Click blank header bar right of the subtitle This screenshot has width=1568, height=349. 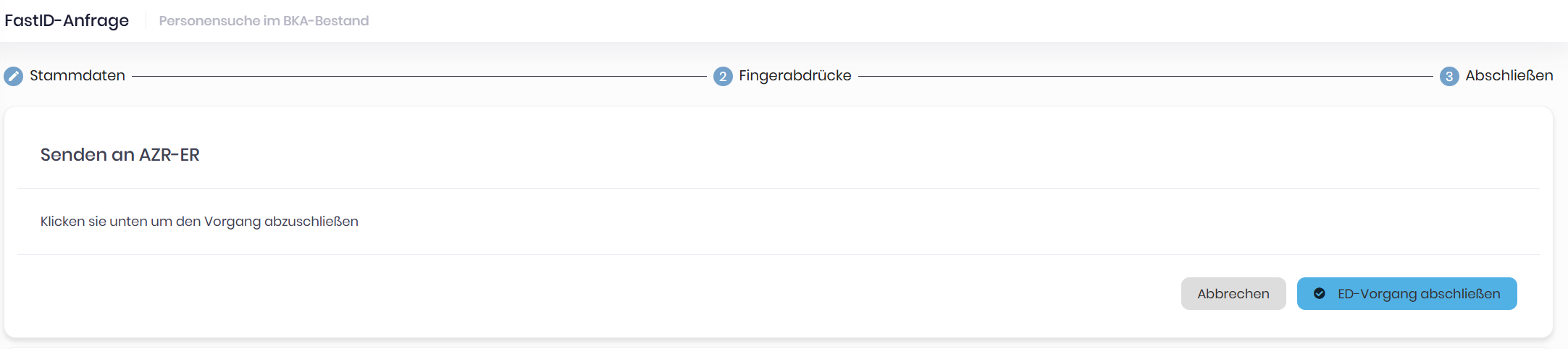[x=963, y=20]
